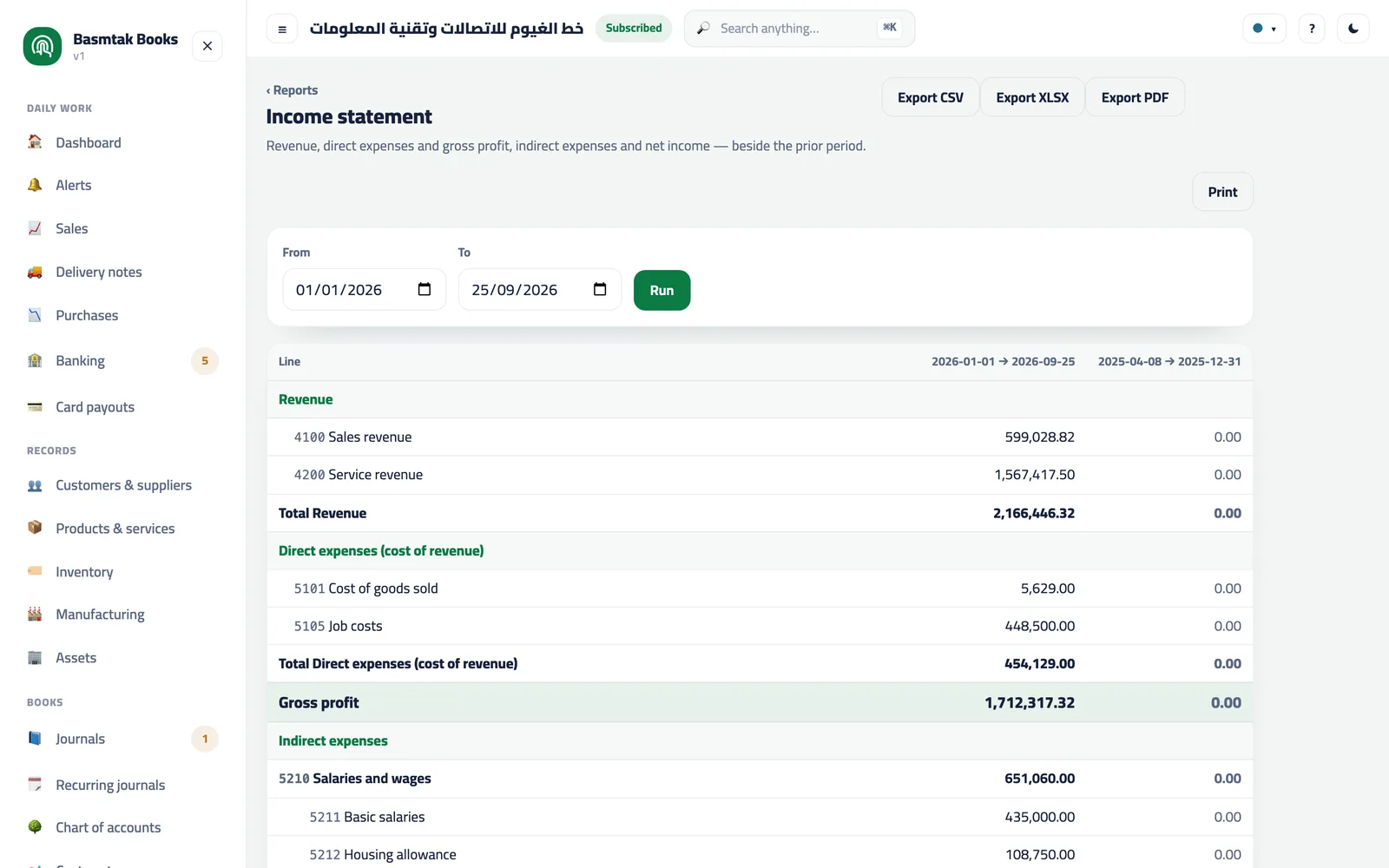Collapse sidebar with the X button
The image size is (1389, 868).
point(207,46)
